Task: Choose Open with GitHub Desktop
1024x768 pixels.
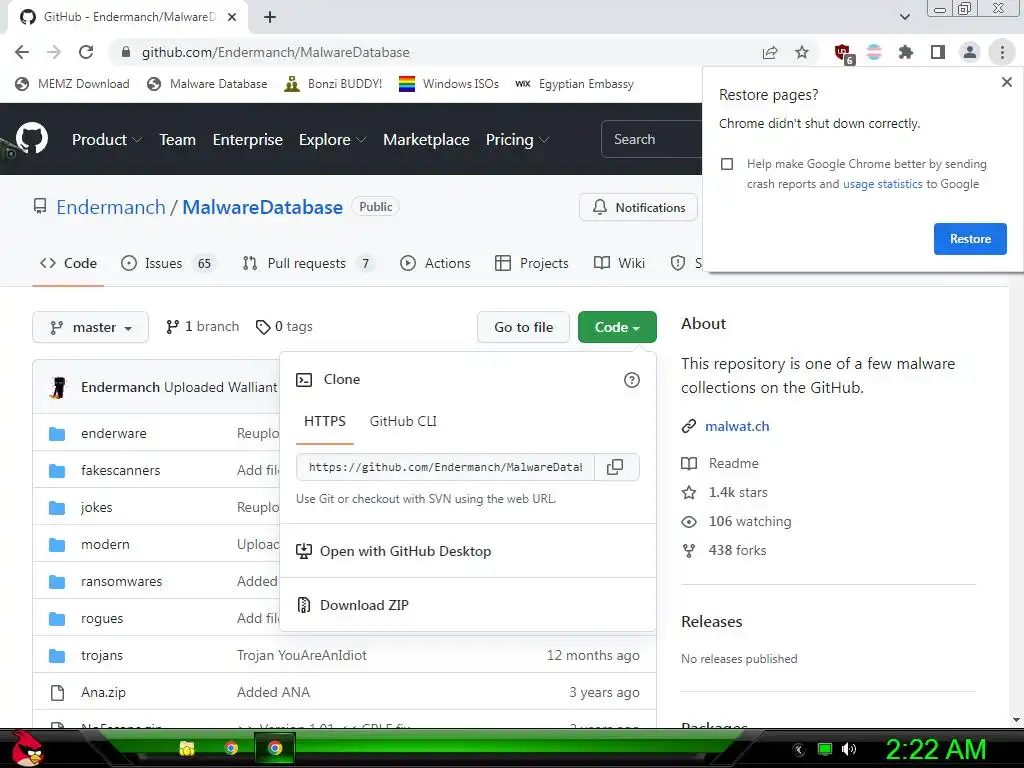Action: [x=394, y=551]
